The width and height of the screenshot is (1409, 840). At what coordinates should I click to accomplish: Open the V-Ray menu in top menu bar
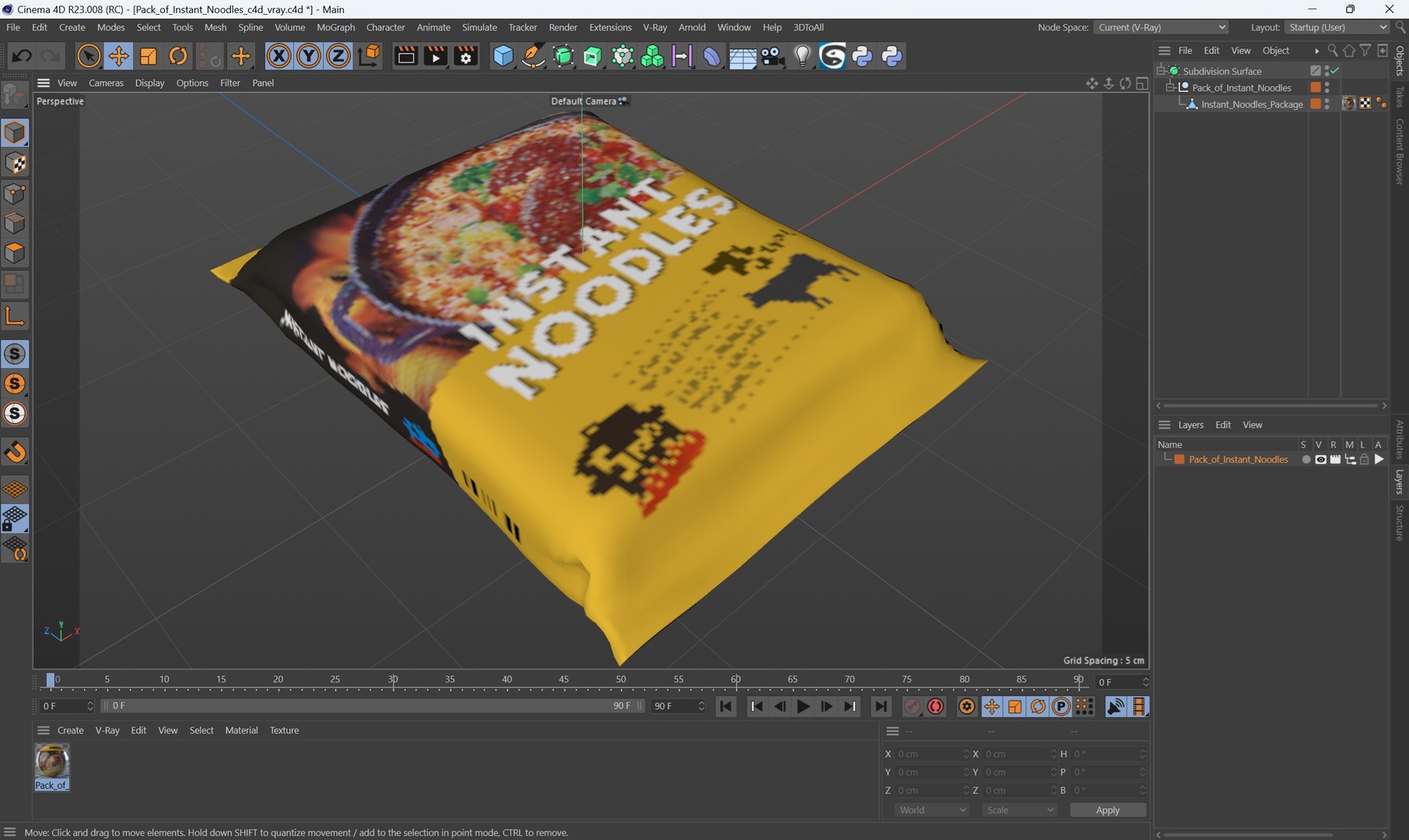click(654, 27)
